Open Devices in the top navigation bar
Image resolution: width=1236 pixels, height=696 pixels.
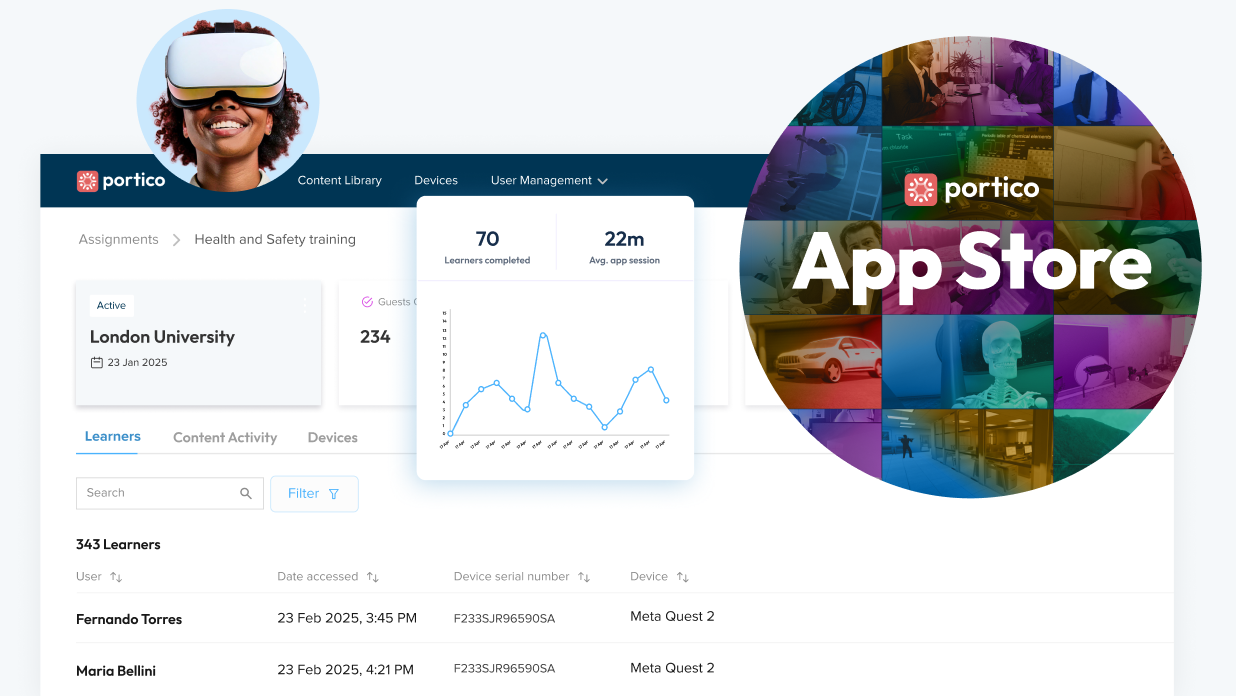click(436, 181)
